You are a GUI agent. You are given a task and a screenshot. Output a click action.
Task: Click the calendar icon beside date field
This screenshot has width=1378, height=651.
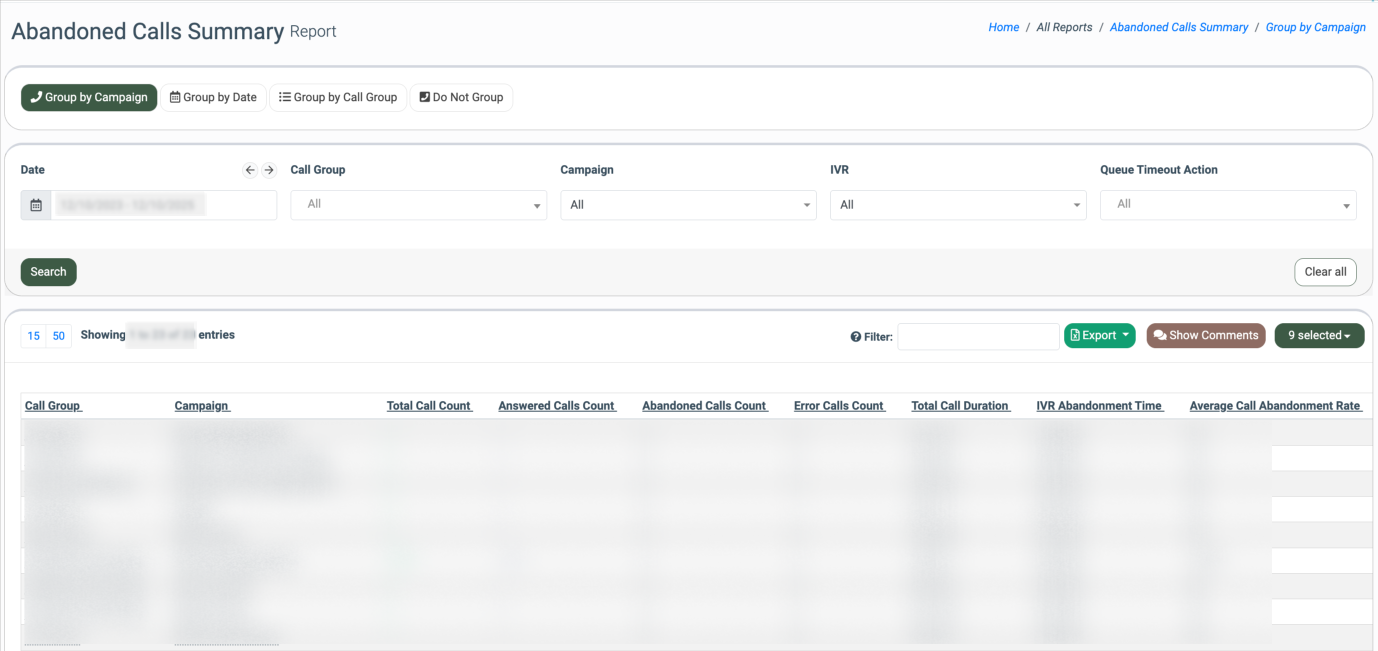click(x=36, y=205)
